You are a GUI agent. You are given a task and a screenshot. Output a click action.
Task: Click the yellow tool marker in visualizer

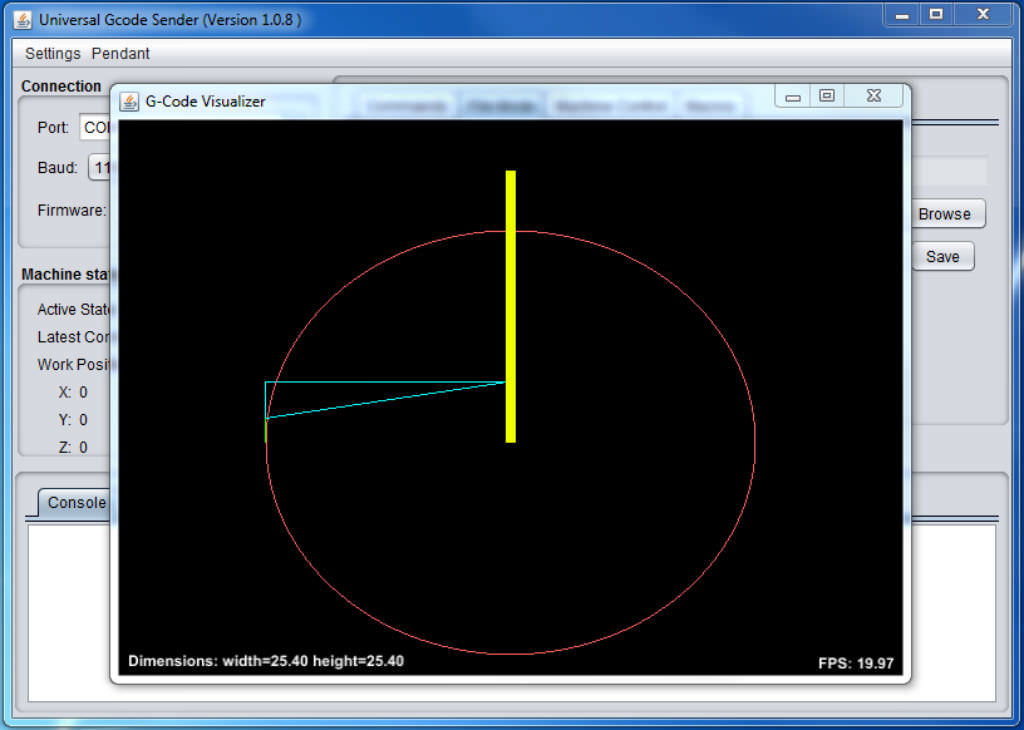pos(510,300)
